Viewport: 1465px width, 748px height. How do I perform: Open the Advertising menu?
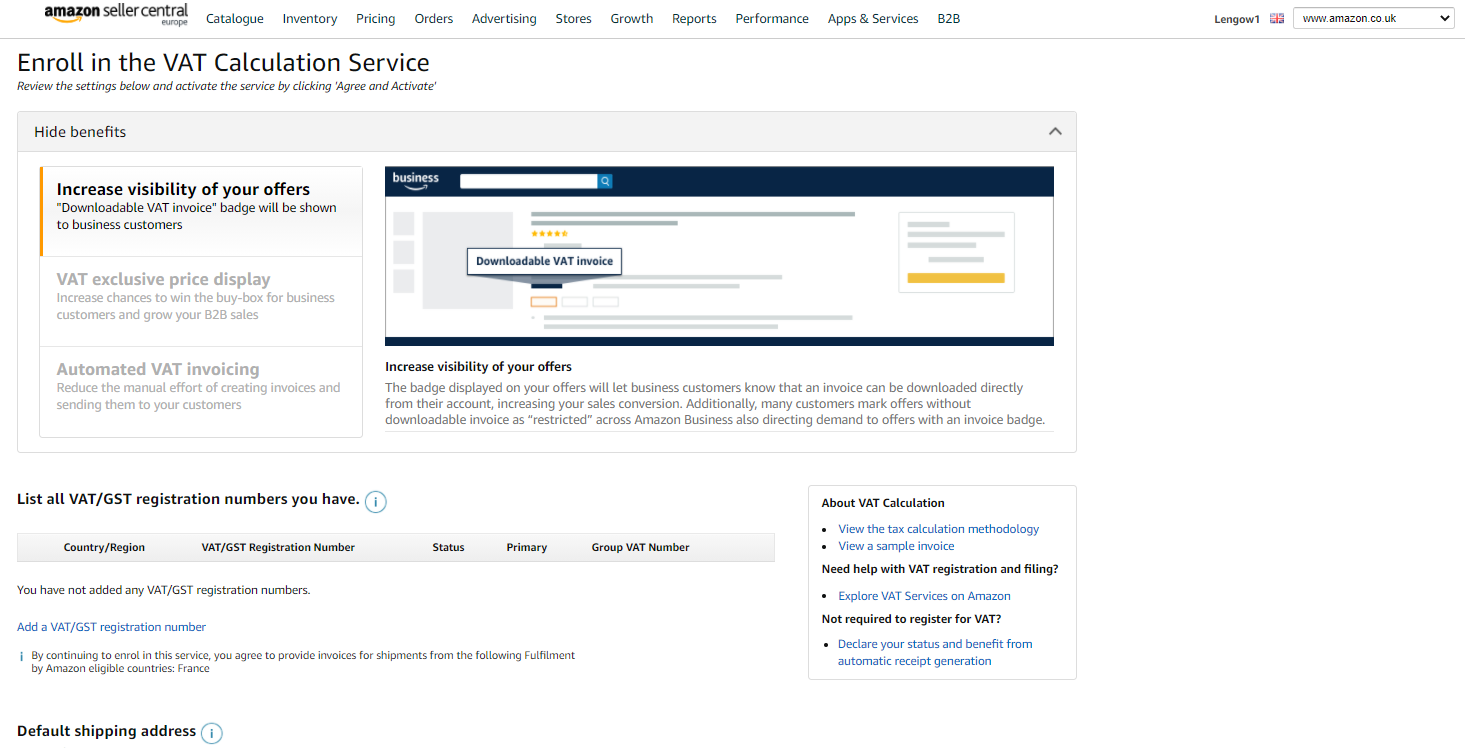pos(504,19)
